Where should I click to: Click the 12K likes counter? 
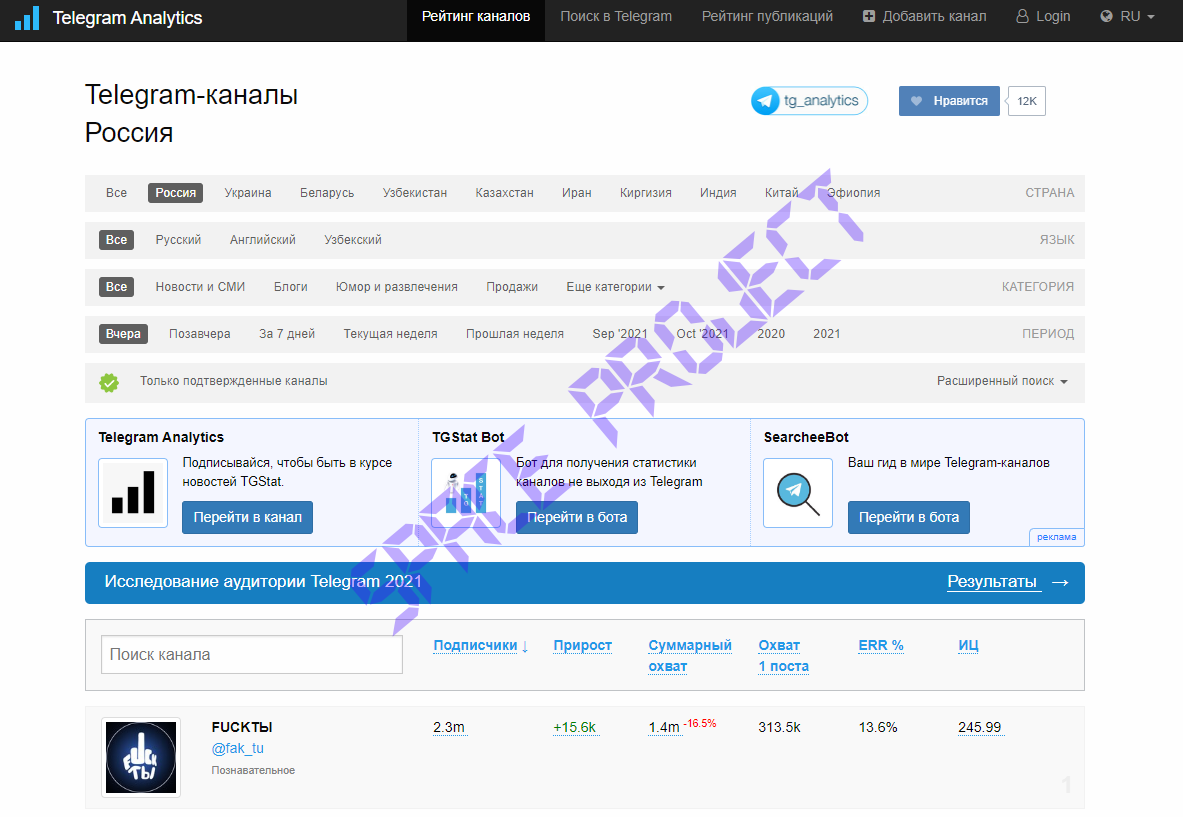1027,101
